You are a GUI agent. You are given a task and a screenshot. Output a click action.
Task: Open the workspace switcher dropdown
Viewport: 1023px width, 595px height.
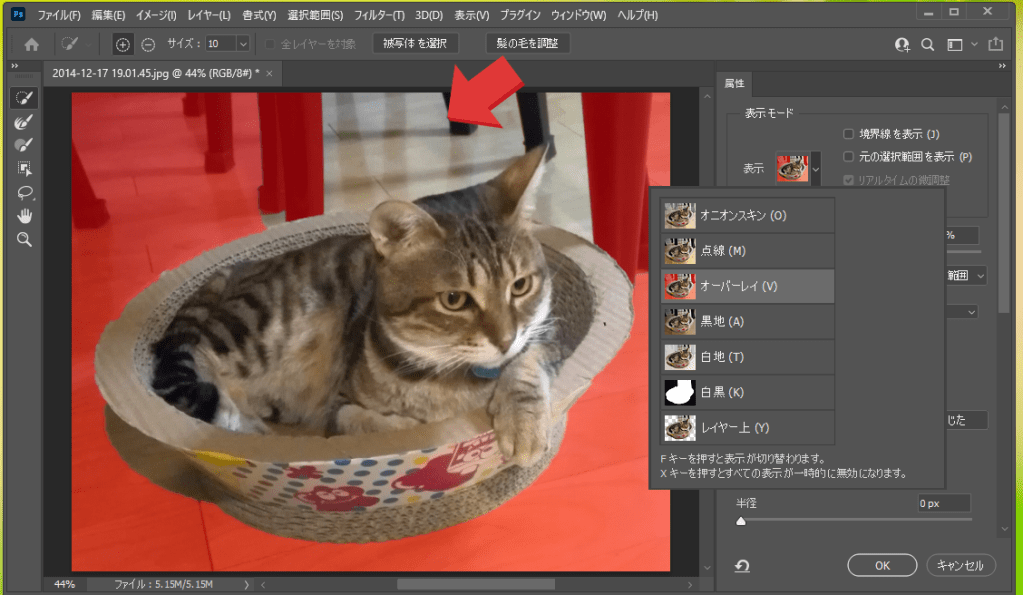[959, 44]
